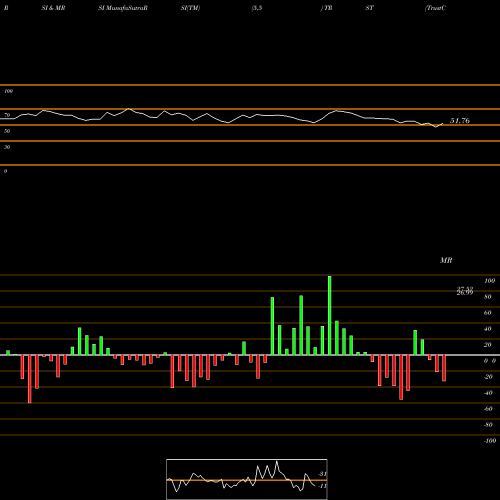The height and width of the screenshot is (500, 500).
Task: Click the MR axis label 80
Action: coord(488,297)
